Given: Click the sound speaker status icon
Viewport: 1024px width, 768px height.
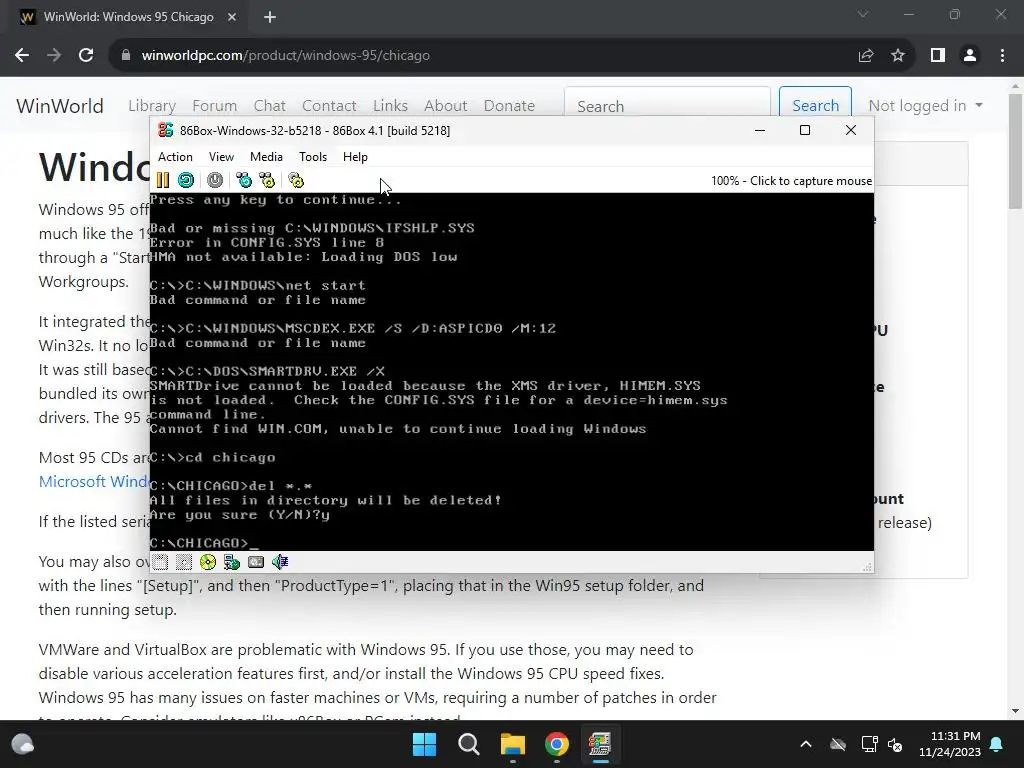Looking at the screenshot, I should tap(280, 562).
